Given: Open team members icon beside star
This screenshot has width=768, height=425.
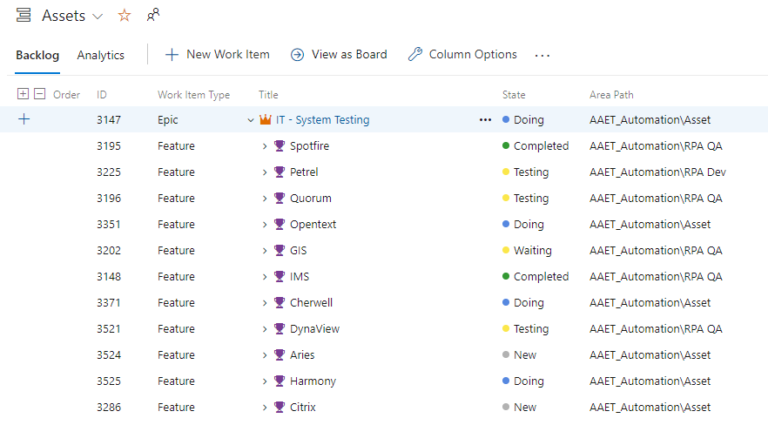Looking at the screenshot, I should 153,16.
